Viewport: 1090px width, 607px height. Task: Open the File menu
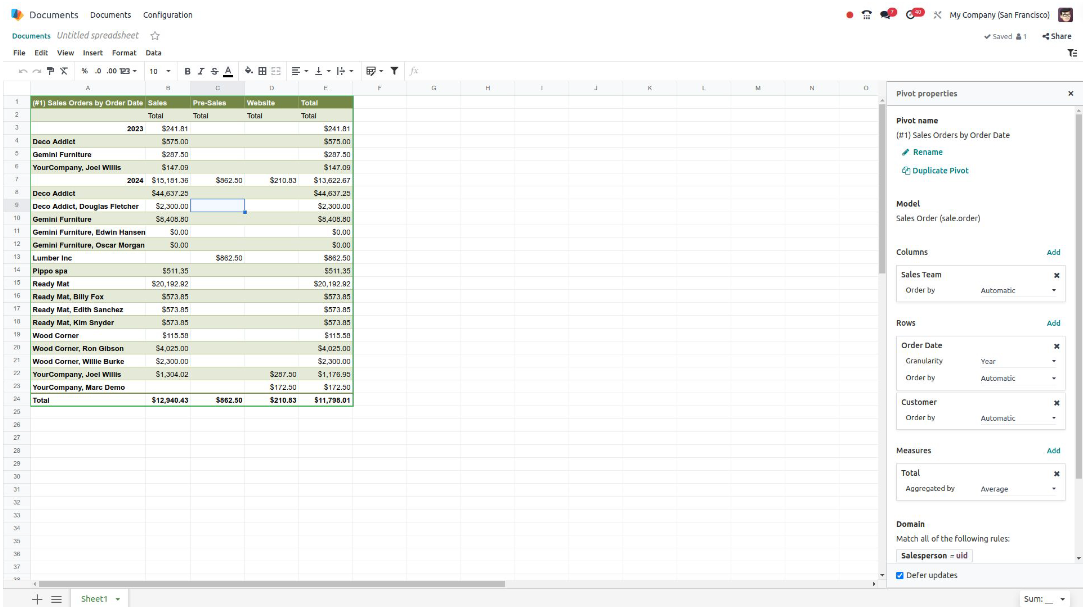pyautogui.click(x=19, y=53)
